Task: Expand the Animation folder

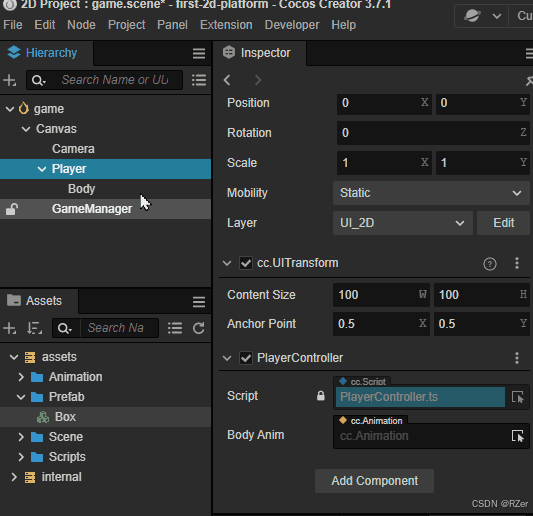Action: 21,377
